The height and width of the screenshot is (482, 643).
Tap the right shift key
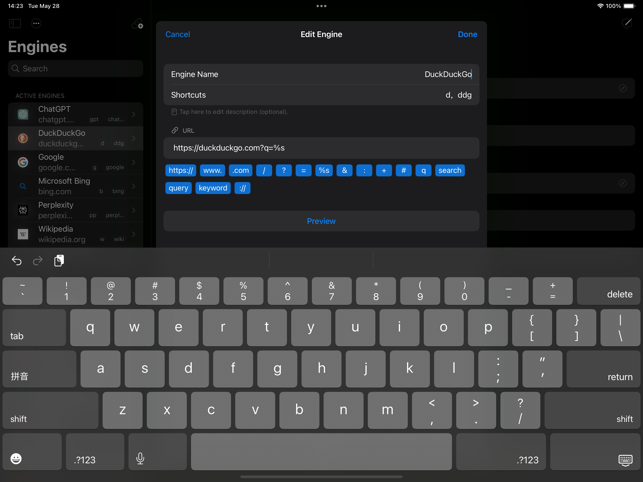click(593, 410)
